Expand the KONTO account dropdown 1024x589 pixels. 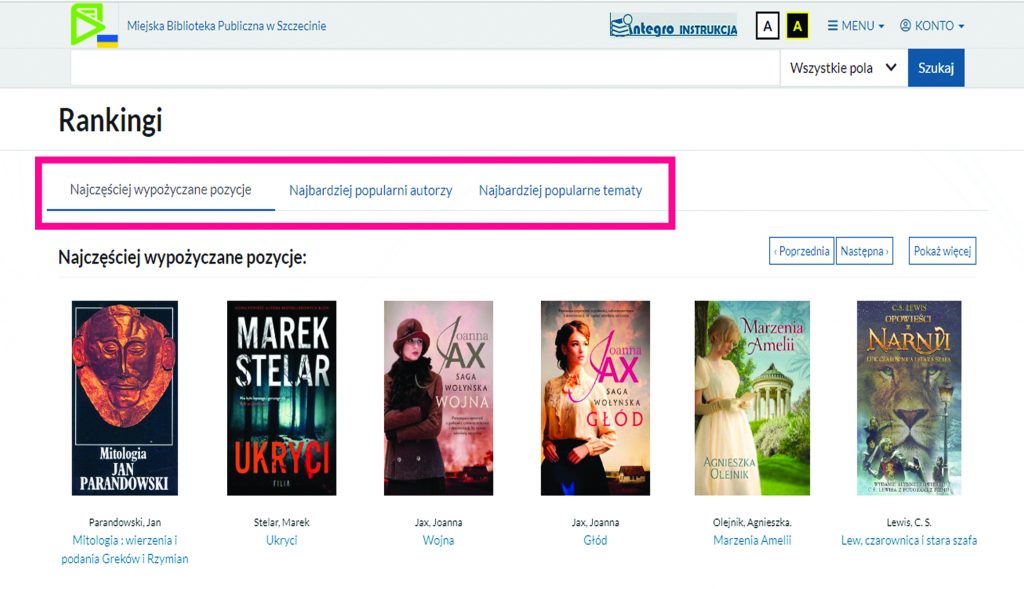coord(932,26)
